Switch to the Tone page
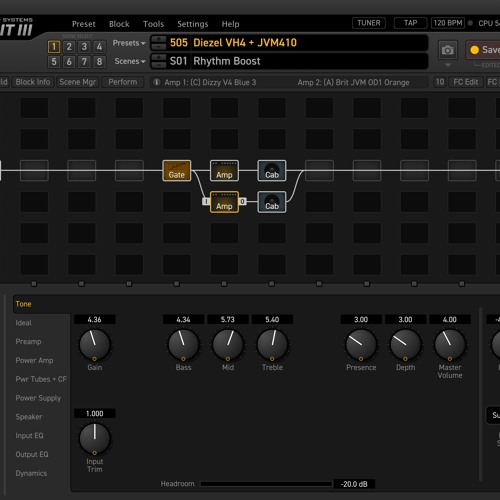 coord(23,304)
